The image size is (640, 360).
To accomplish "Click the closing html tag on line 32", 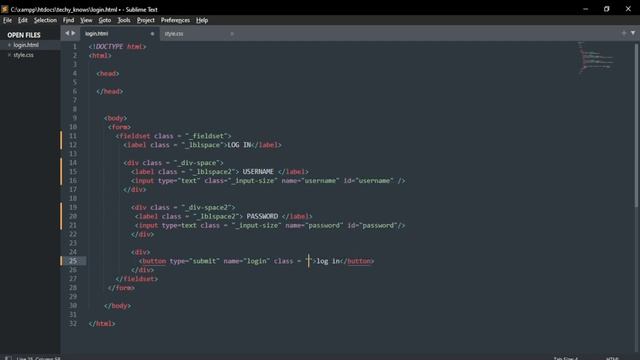I will pyautogui.click(x=102, y=324).
